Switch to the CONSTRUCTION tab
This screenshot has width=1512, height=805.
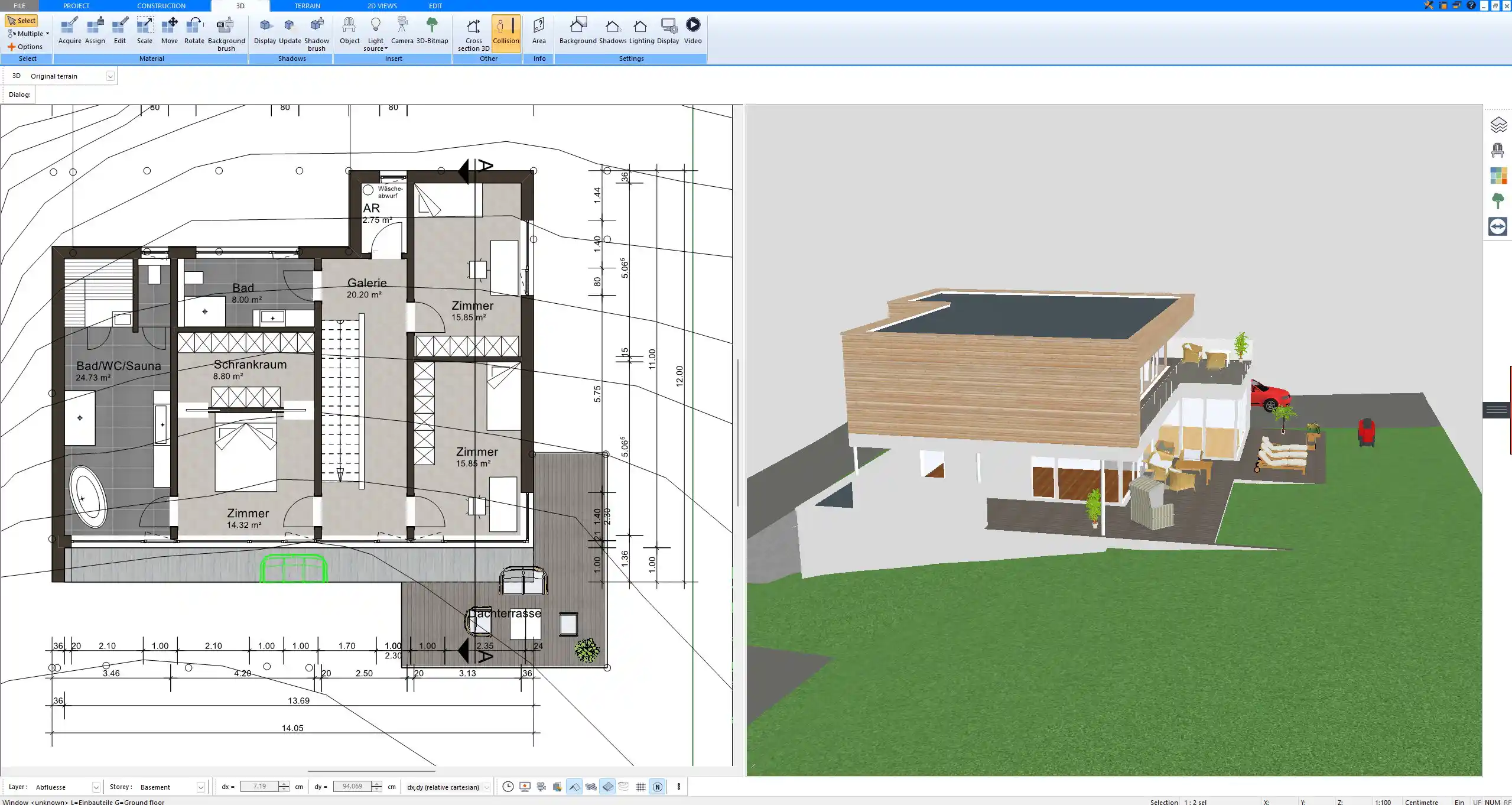161,5
